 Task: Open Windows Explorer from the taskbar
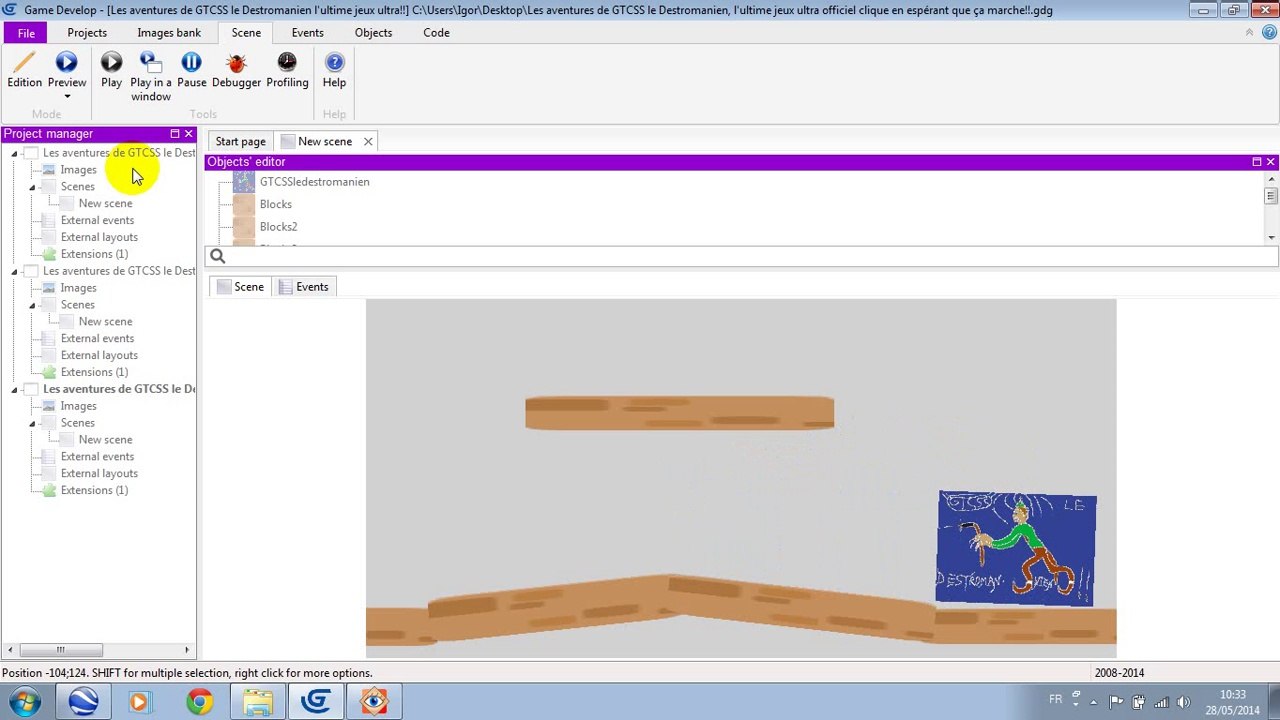(258, 702)
